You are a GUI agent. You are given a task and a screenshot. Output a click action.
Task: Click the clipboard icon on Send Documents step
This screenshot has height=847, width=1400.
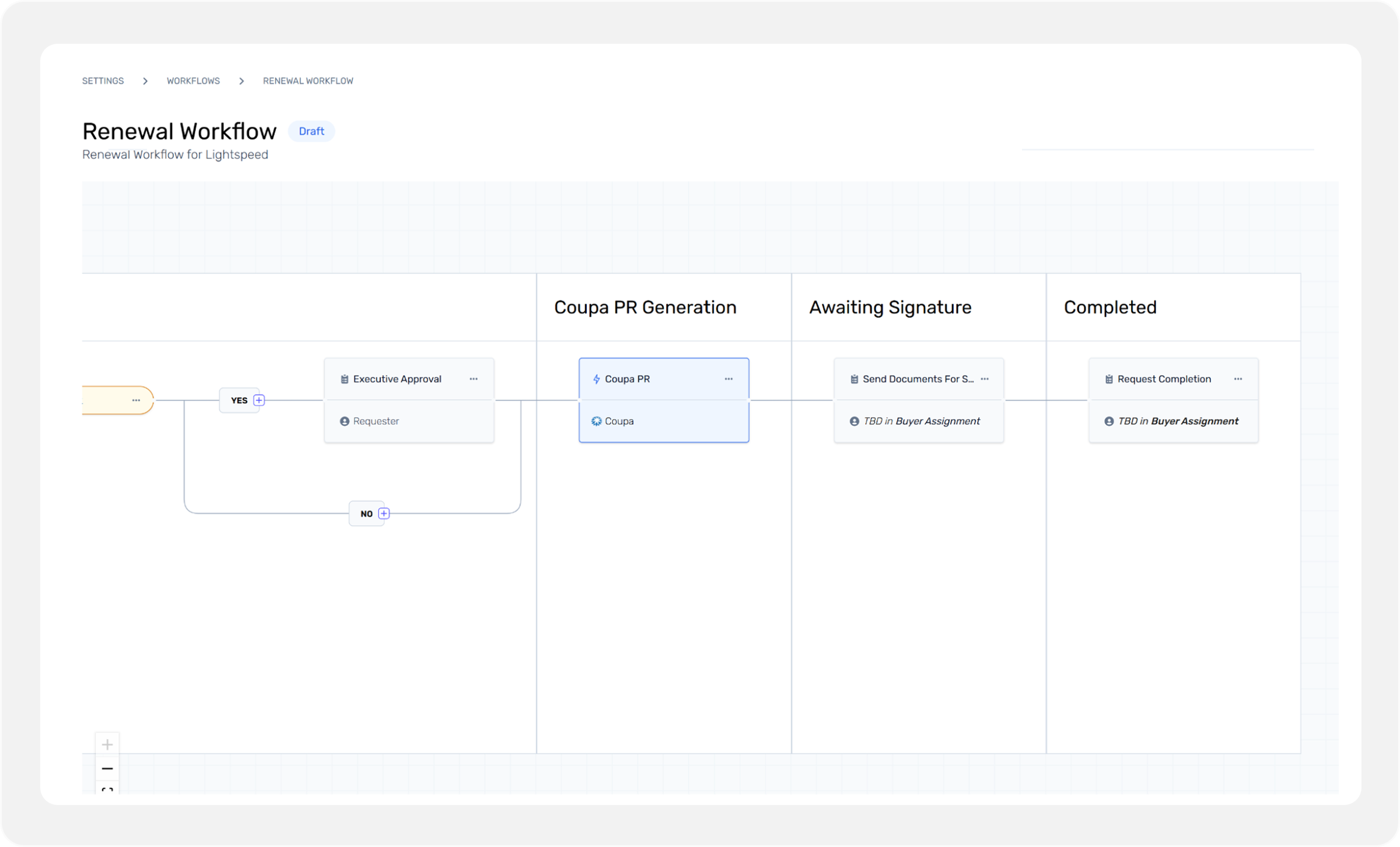click(x=854, y=379)
